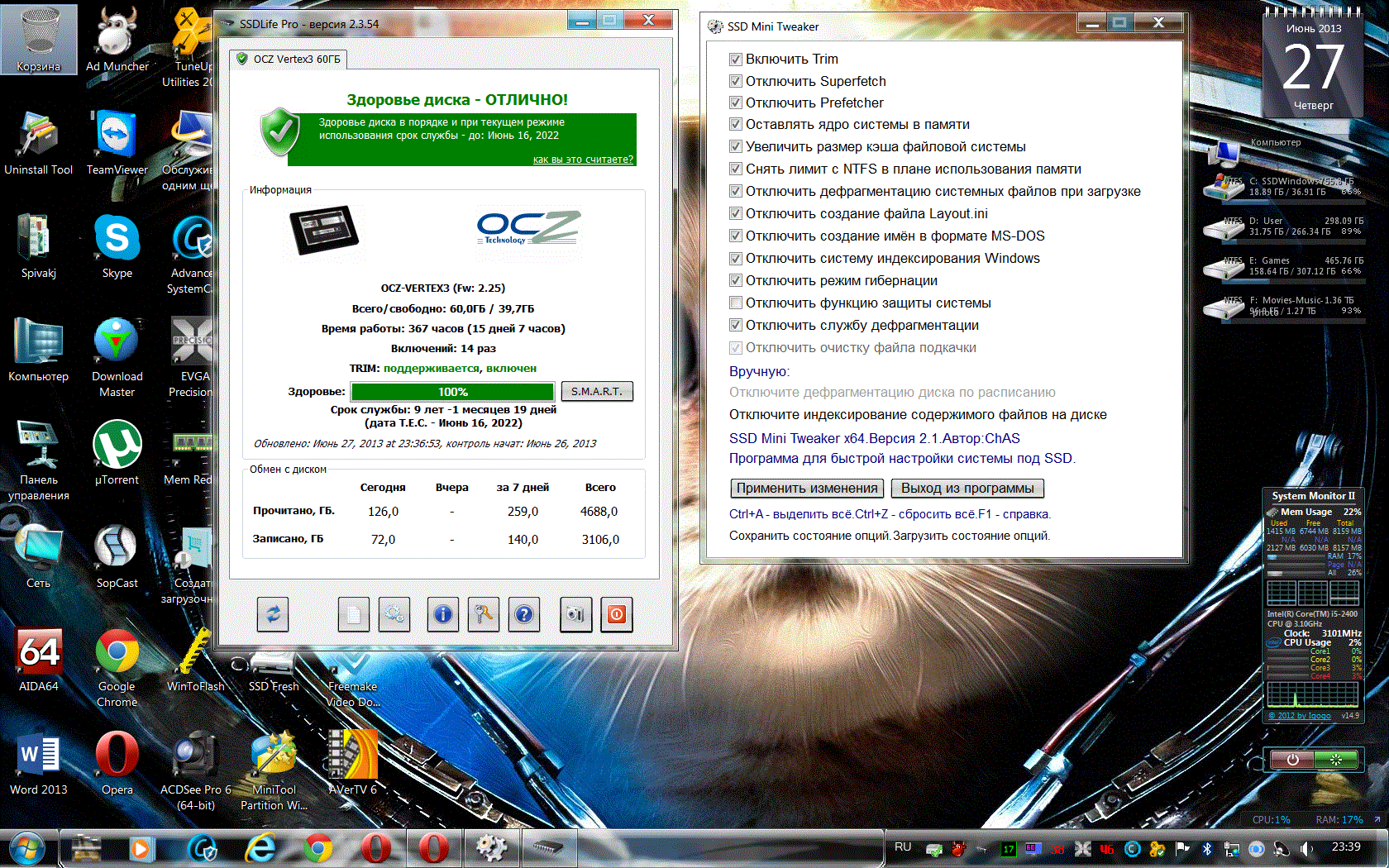
Task: Open Internet Explorer from the taskbar
Action: (x=260, y=848)
